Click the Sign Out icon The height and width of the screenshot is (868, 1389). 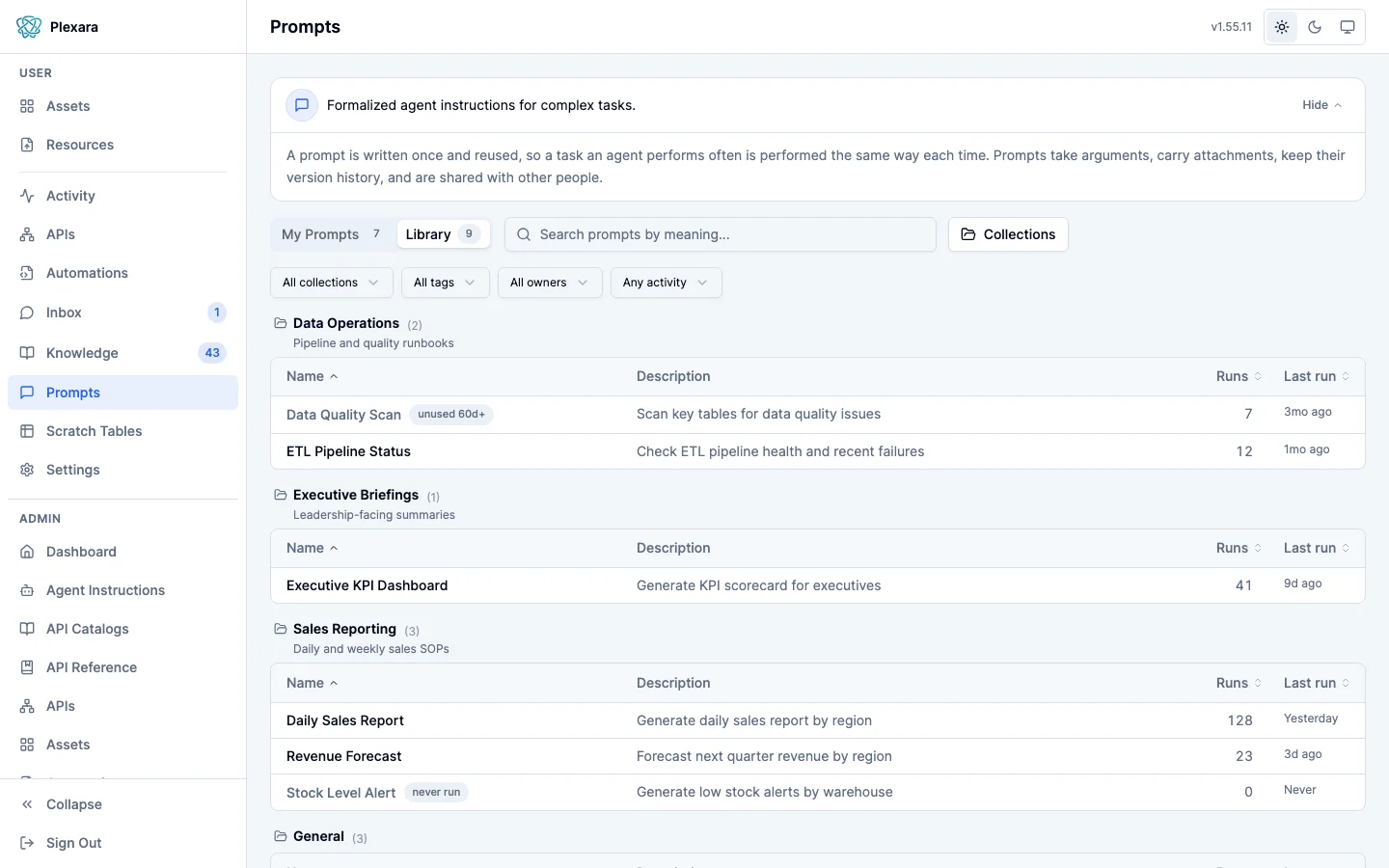27,843
